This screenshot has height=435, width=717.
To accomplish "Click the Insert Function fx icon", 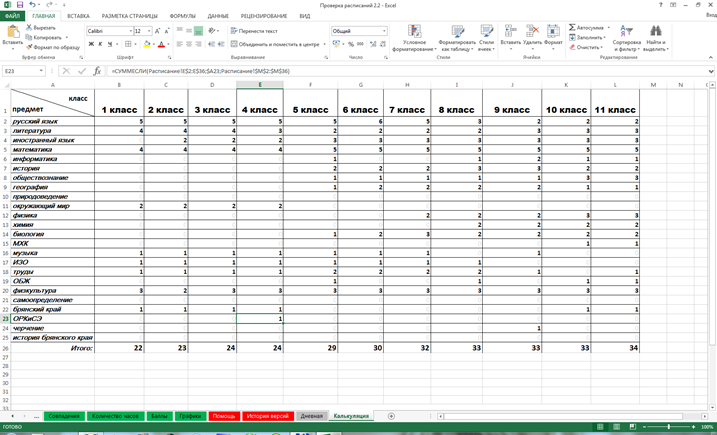I will tap(97, 72).
